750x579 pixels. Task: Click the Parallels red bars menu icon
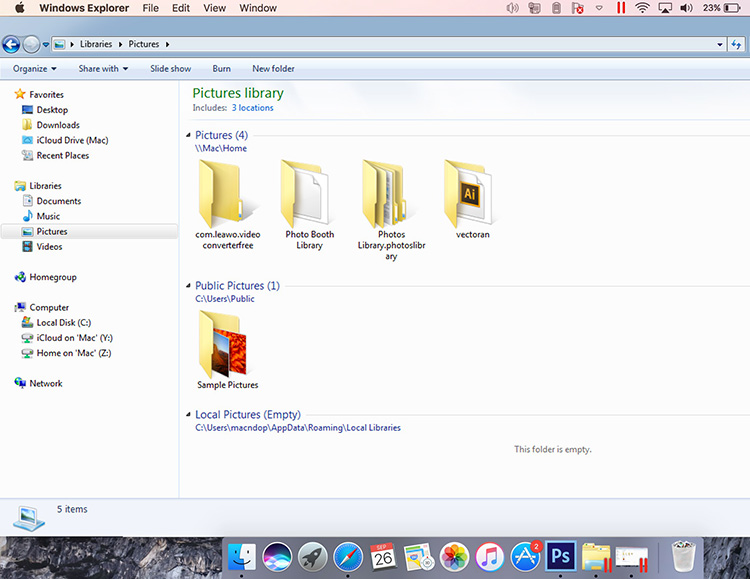[x=621, y=8]
